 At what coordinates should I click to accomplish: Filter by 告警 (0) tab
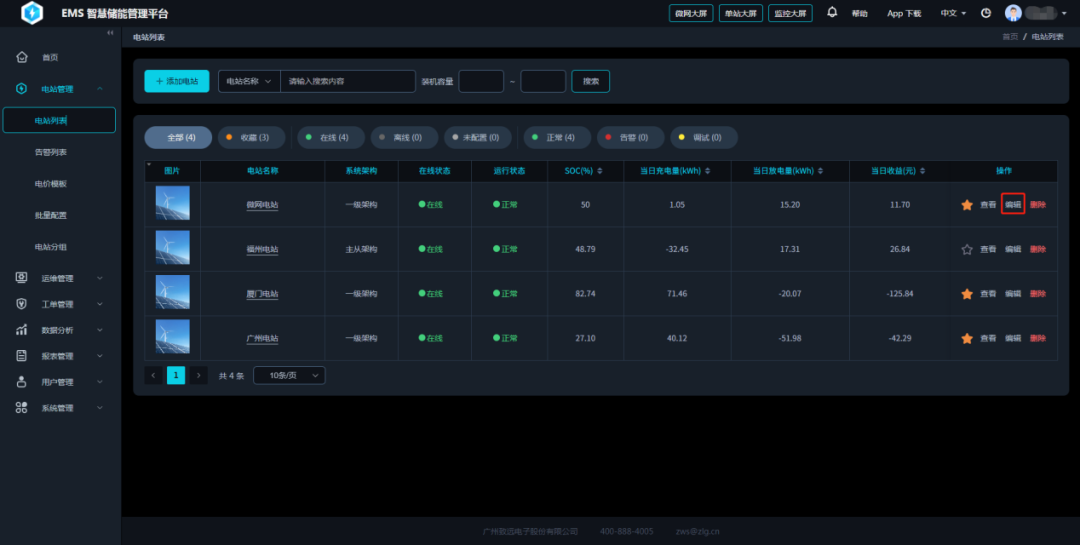tap(631, 138)
